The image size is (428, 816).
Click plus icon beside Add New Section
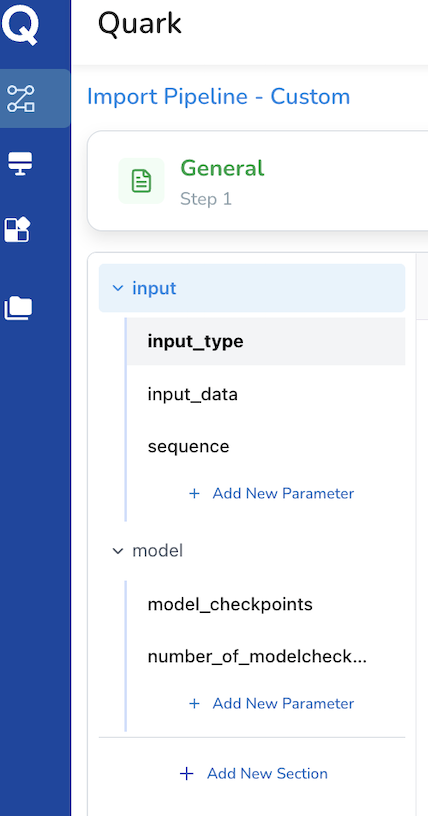(x=186, y=774)
